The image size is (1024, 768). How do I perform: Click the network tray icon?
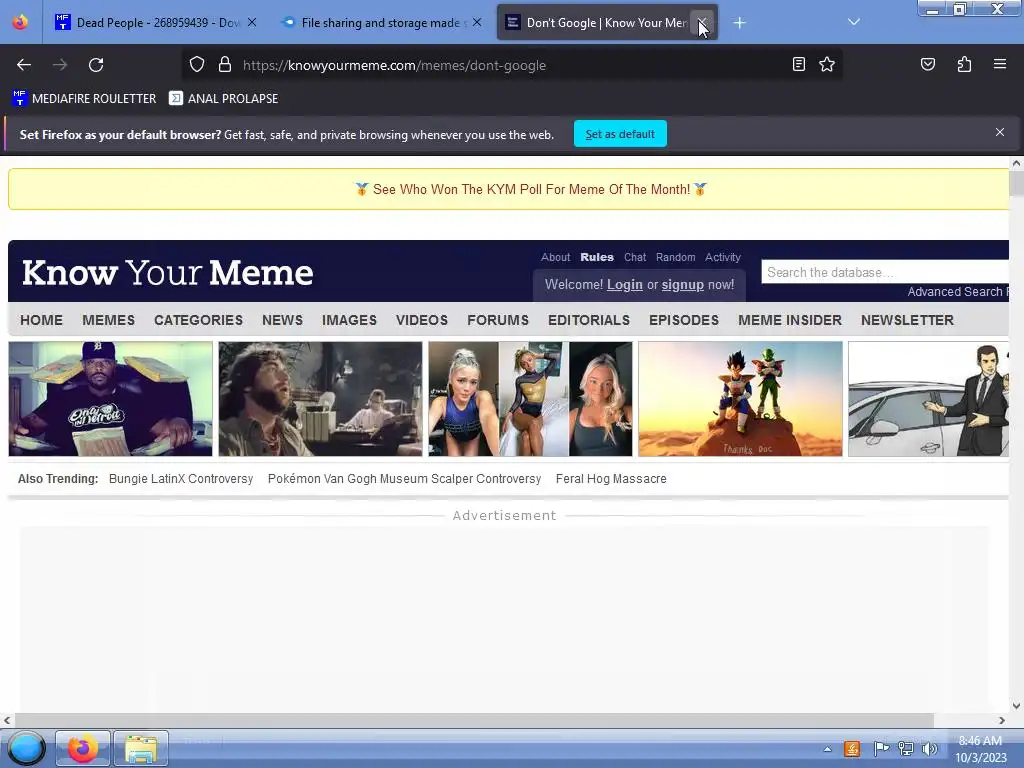(906, 749)
